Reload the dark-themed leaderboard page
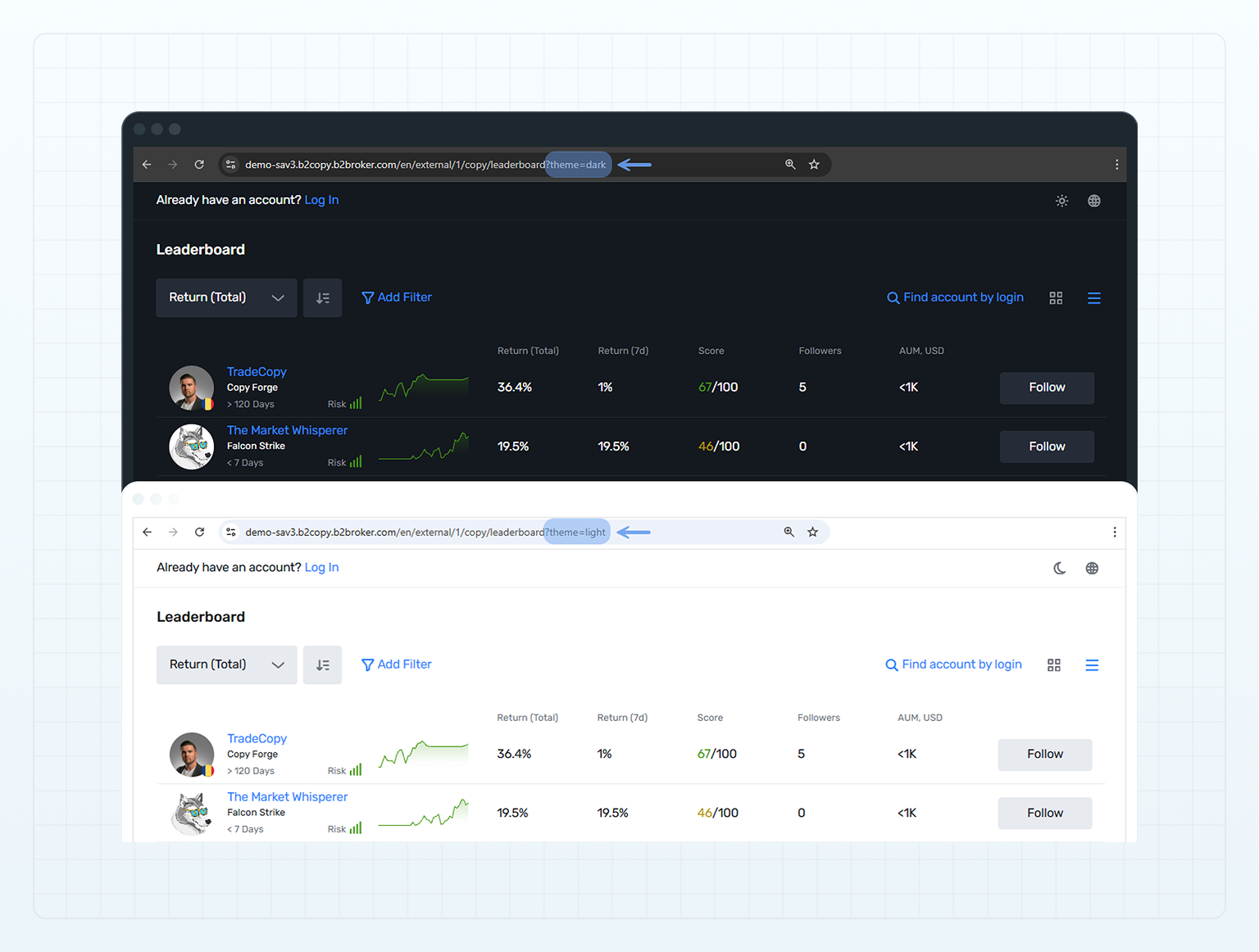The image size is (1259, 952). [x=199, y=164]
